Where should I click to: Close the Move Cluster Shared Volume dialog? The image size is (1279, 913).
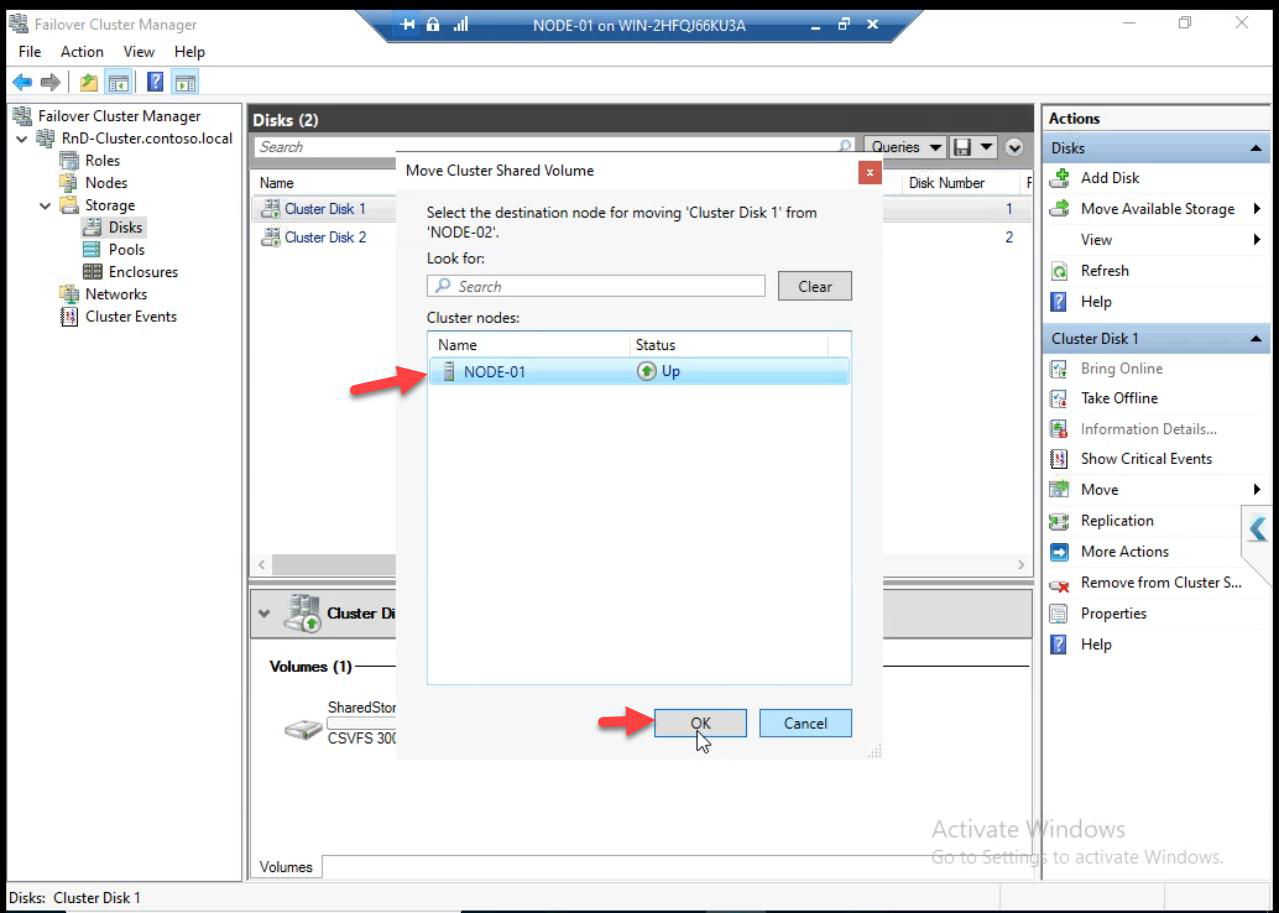tap(870, 172)
